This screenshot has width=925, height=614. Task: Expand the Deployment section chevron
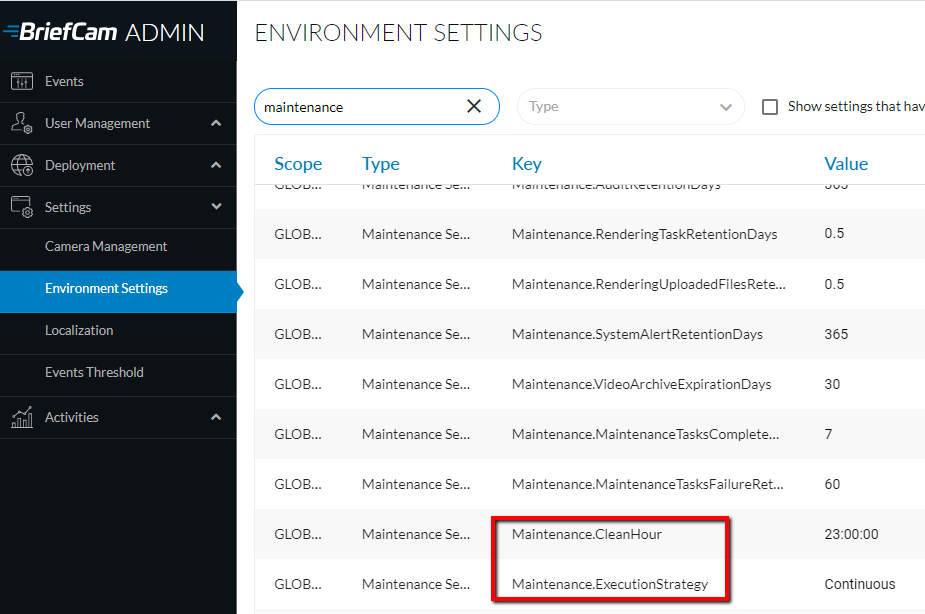(217, 165)
